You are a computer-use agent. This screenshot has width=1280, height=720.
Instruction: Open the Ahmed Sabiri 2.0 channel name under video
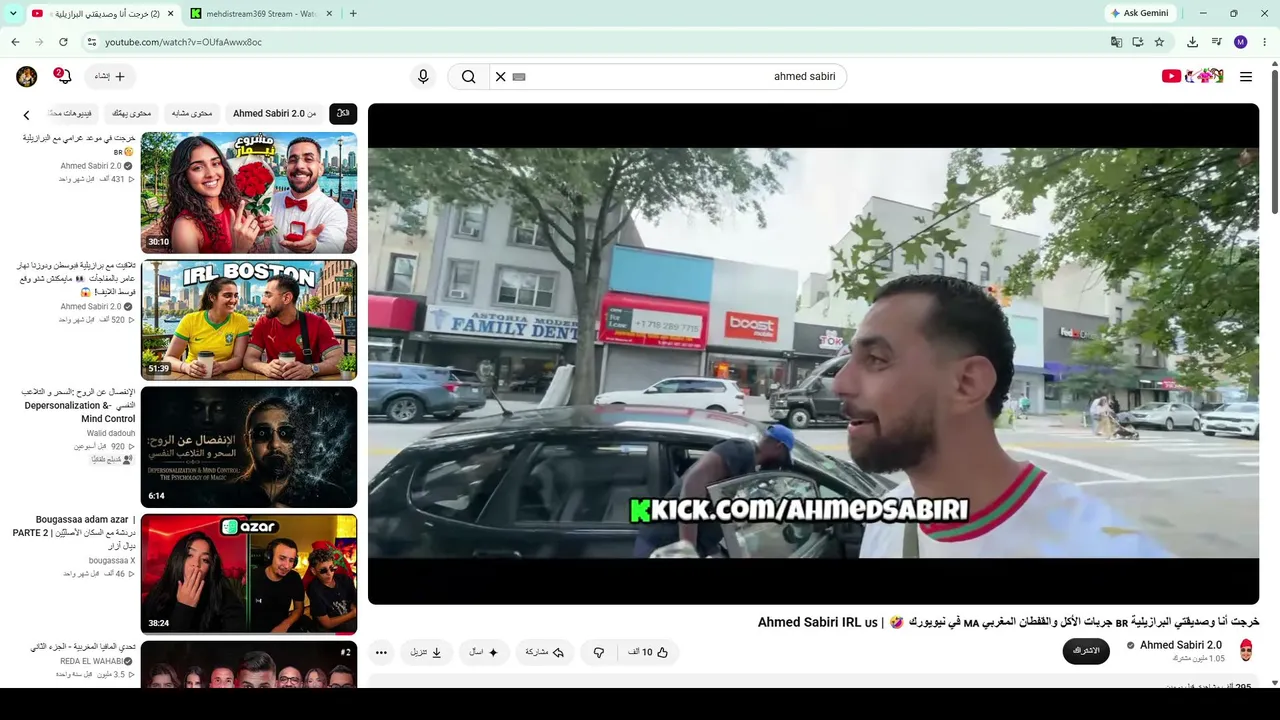[x=1181, y=645]
